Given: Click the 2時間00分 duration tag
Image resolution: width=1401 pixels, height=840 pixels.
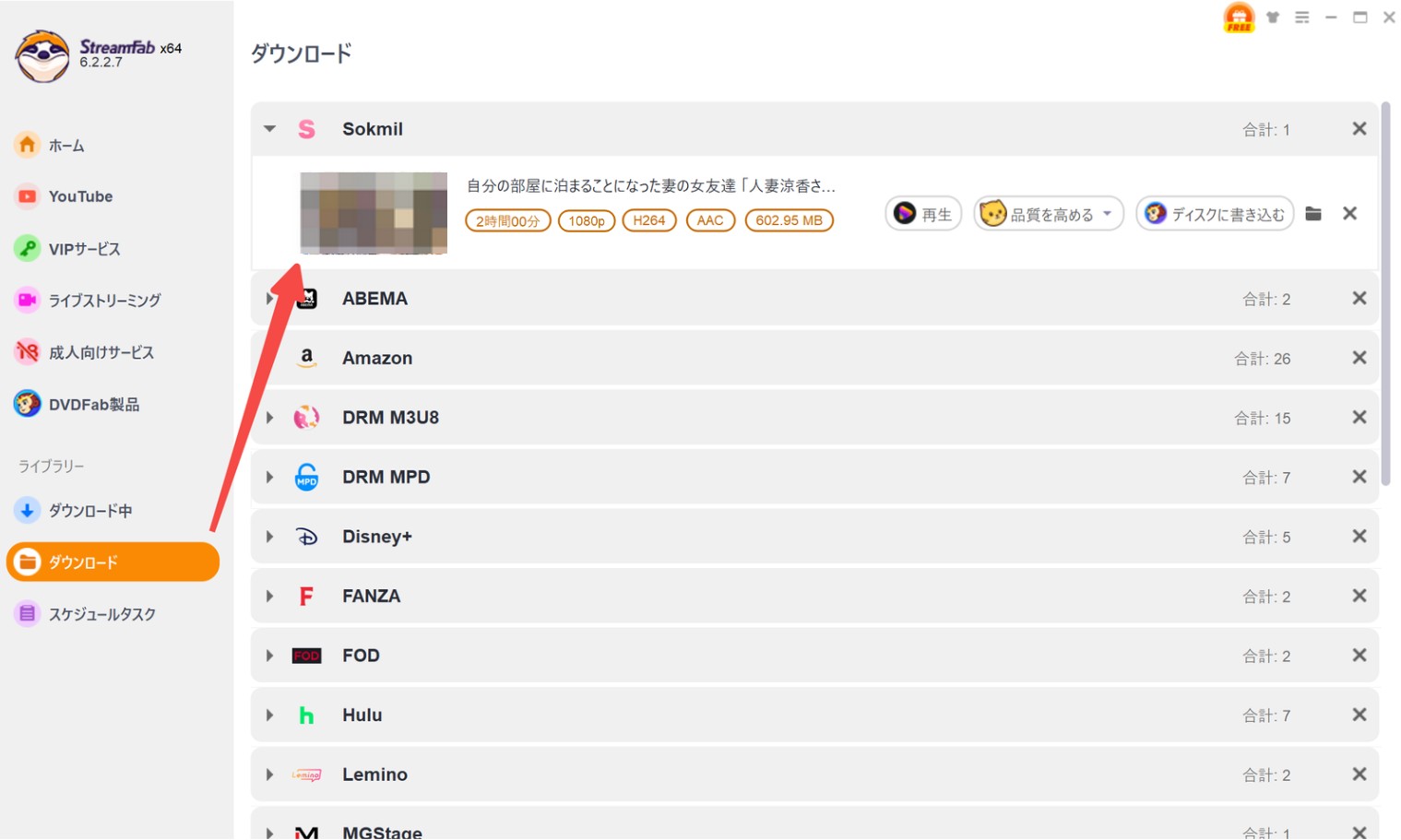Looking at the screenshot, I should coord(508,220).
